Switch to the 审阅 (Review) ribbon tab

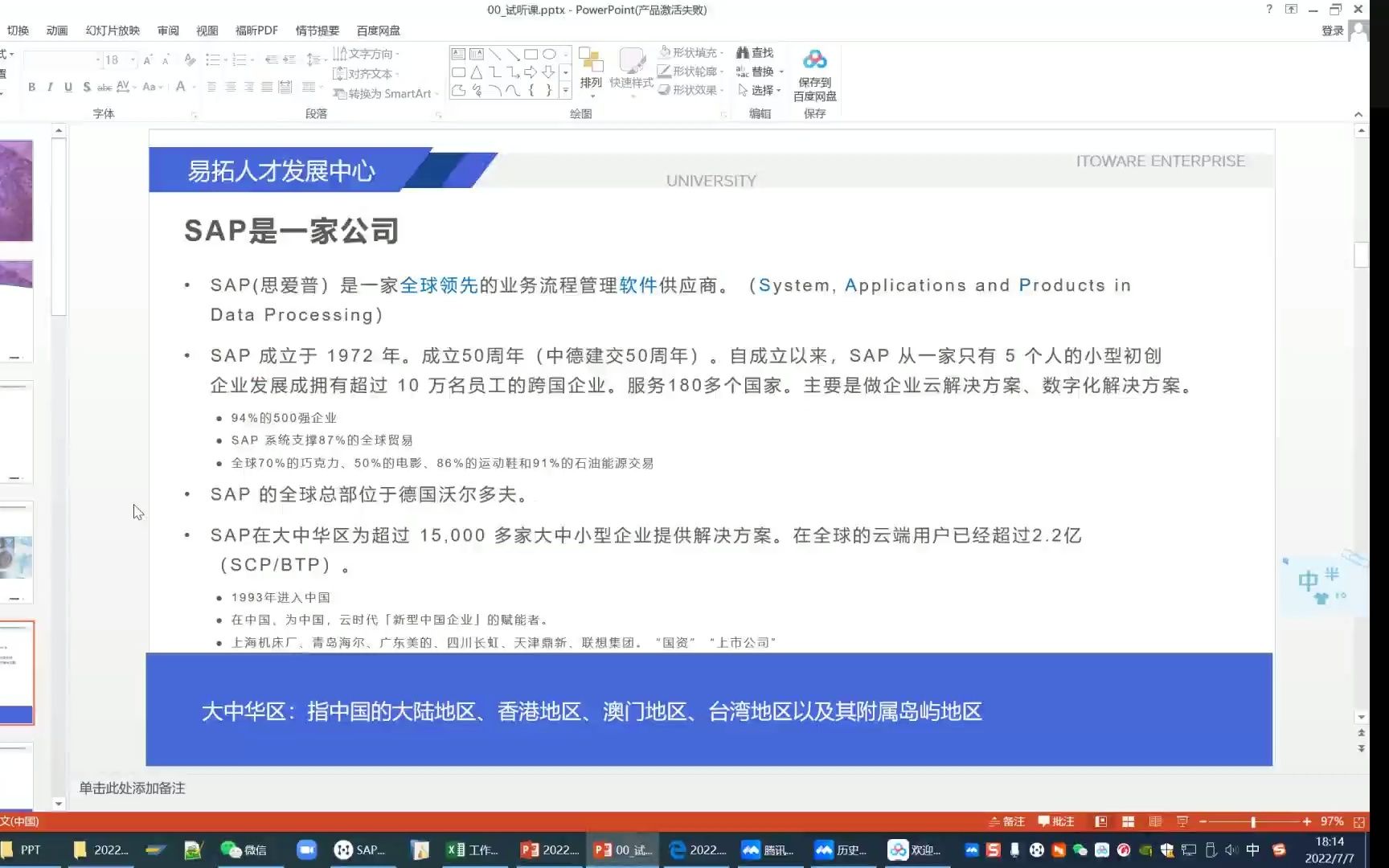click(167, 30)
